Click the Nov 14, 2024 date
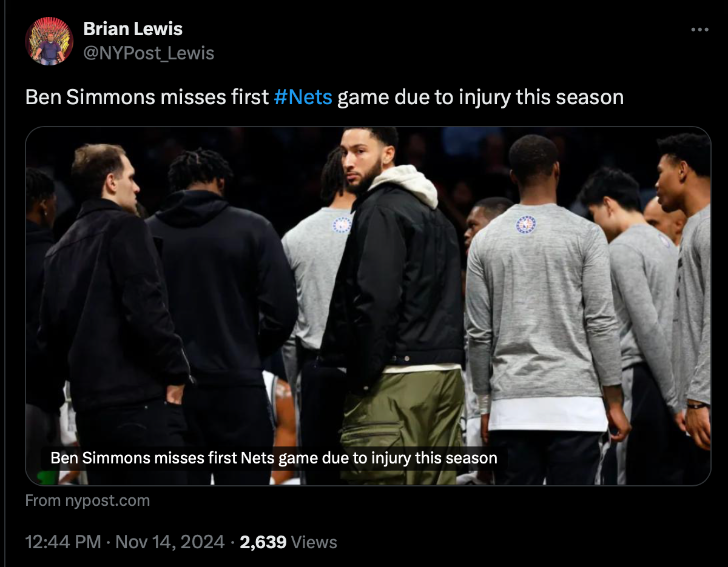 point(170,542)
